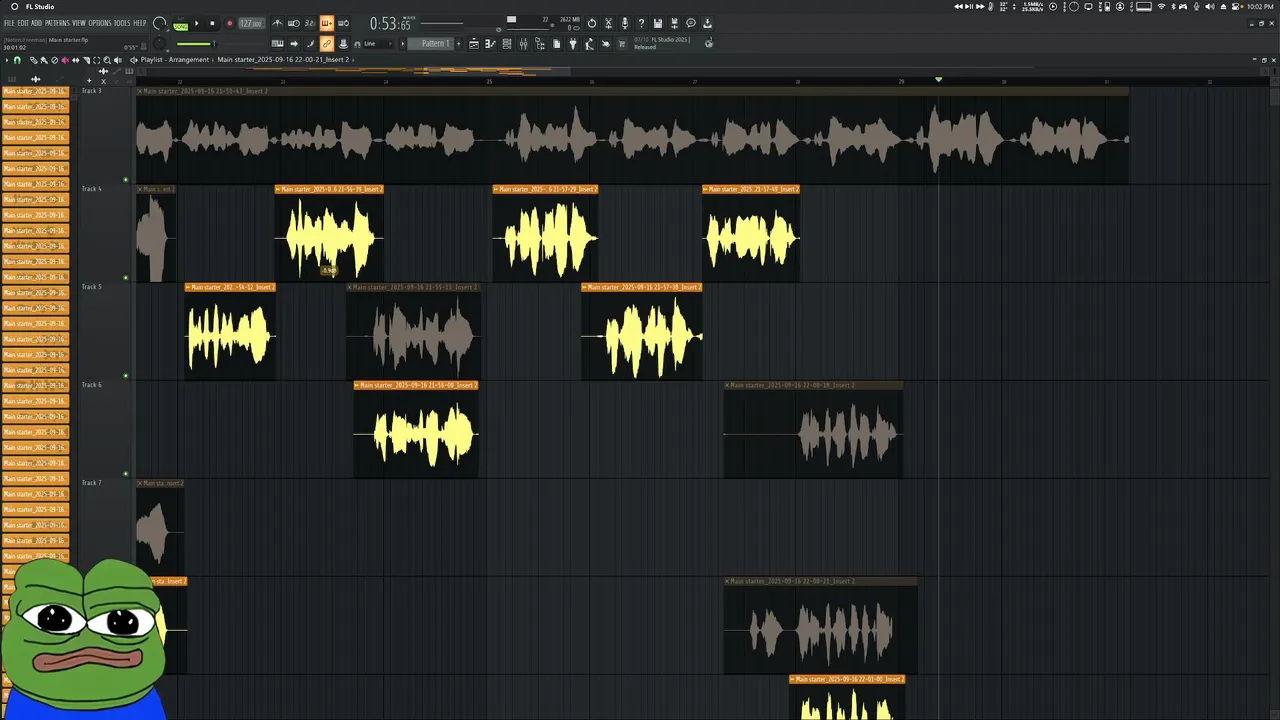
Task: Click the green playhead marker on timeline
Action: [x=938, y=80]
